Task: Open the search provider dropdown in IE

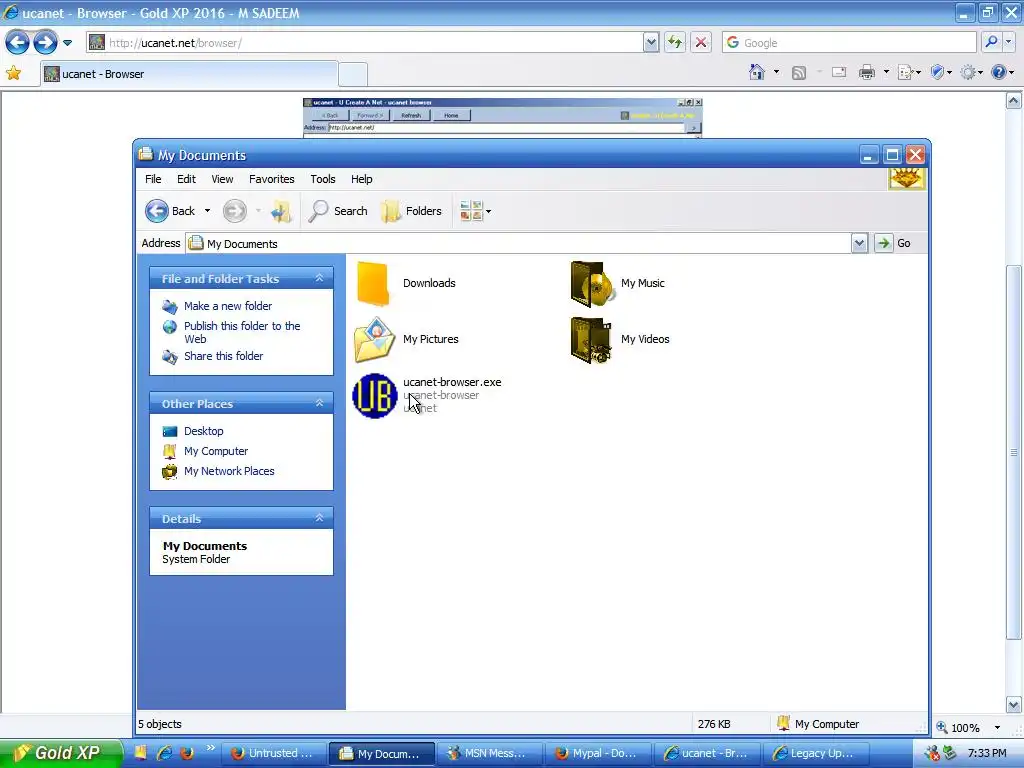Action: [x=1009, y=42]
